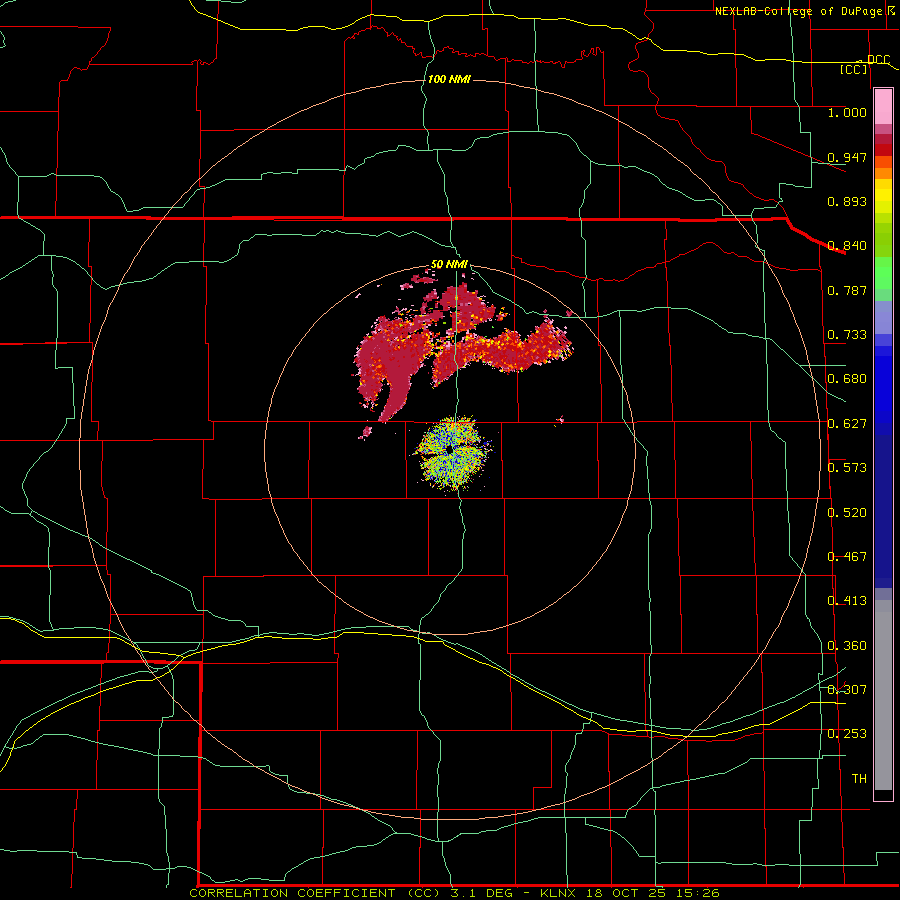Click the 0.520 scale label
Viewport: 900px width, 900px height.
click(847, 513)
